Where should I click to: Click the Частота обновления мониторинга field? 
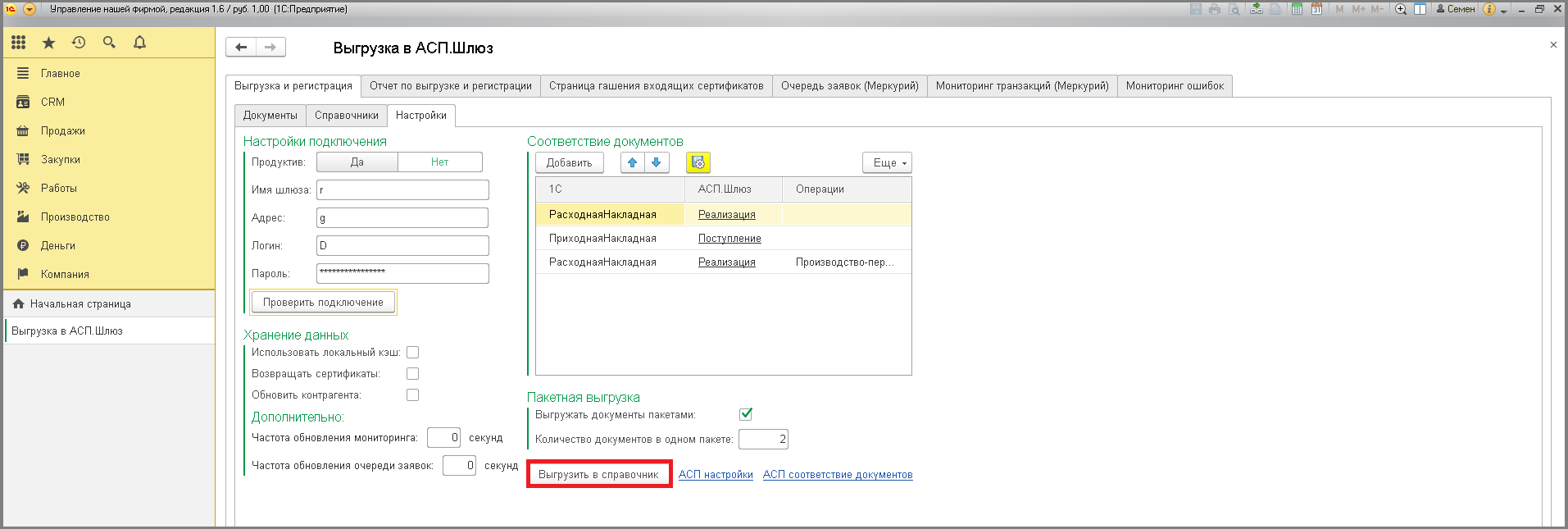click(x=443, y=438)
